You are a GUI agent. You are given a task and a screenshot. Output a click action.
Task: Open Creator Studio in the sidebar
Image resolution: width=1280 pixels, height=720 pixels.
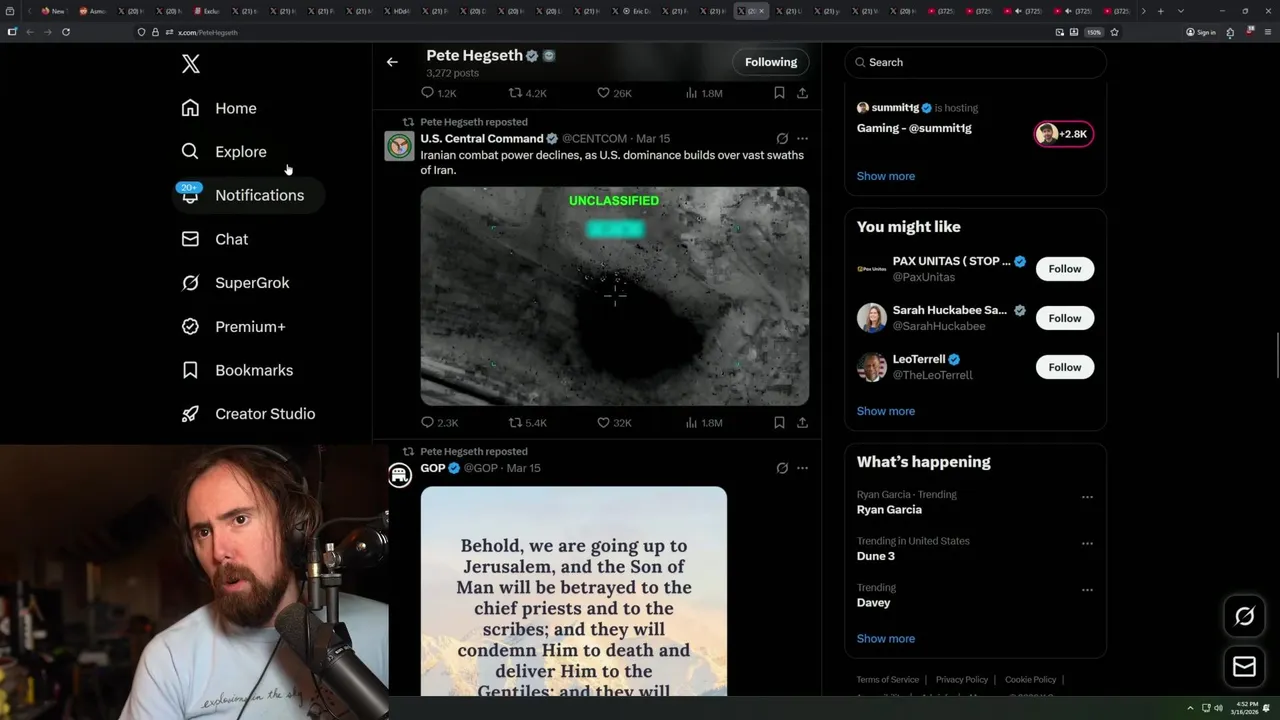[249, 414]
